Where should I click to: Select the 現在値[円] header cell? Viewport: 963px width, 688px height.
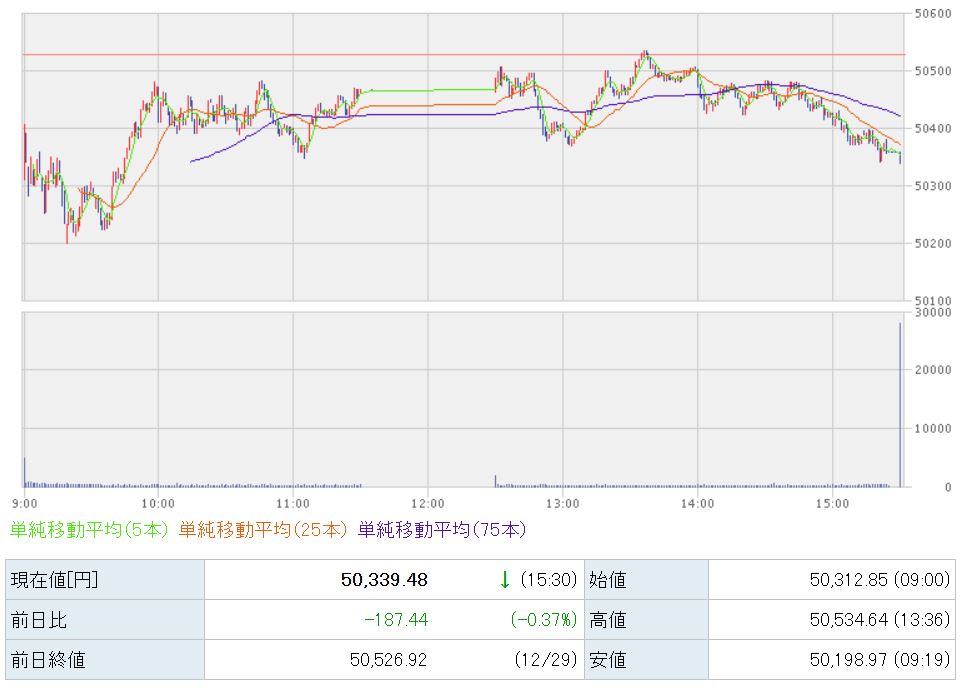(x=105, y=580)
